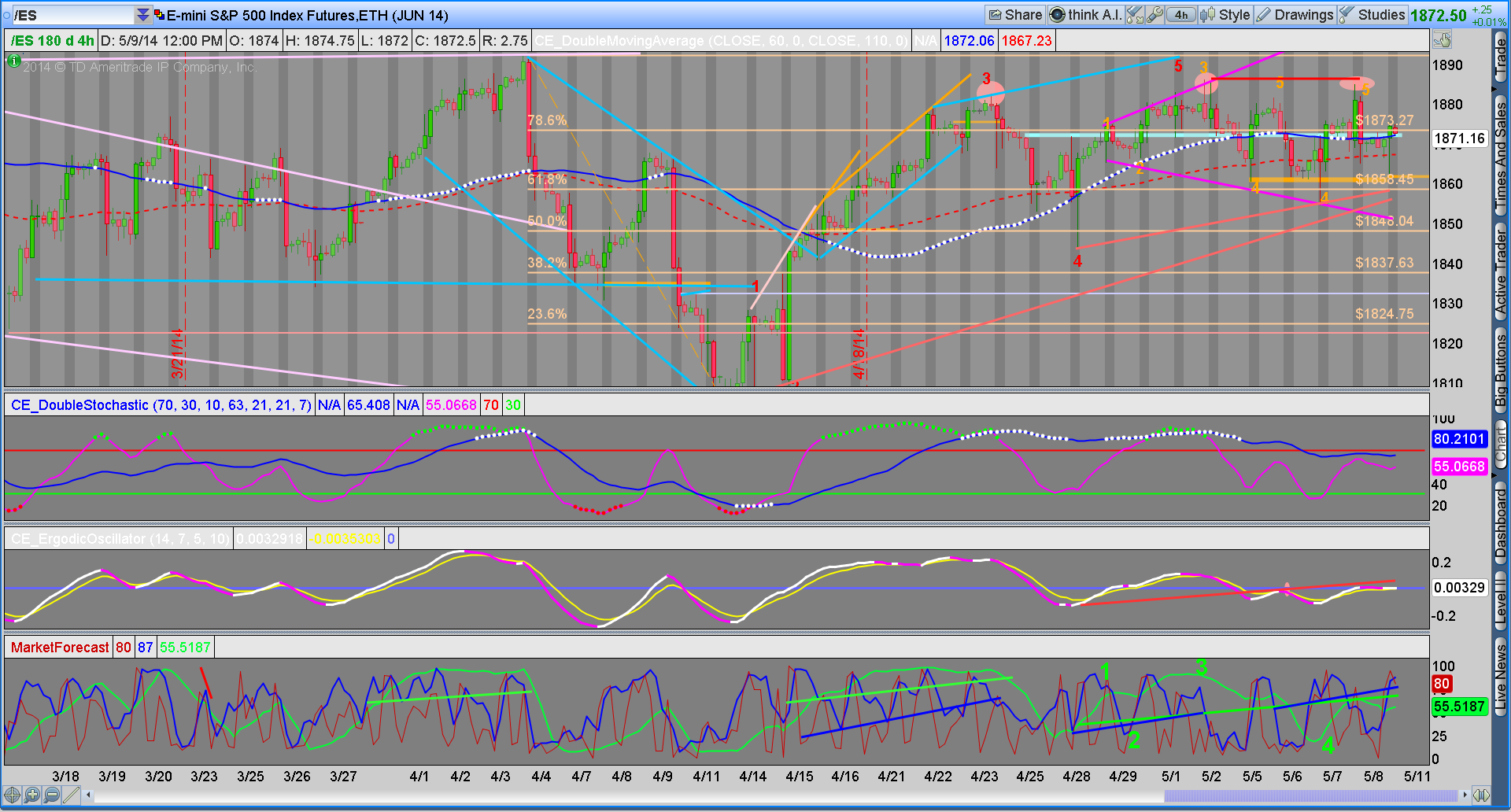This screenshot has height=812, width=1511.
Task: Open the Style menu
Action: click(x=1225, y=15)
